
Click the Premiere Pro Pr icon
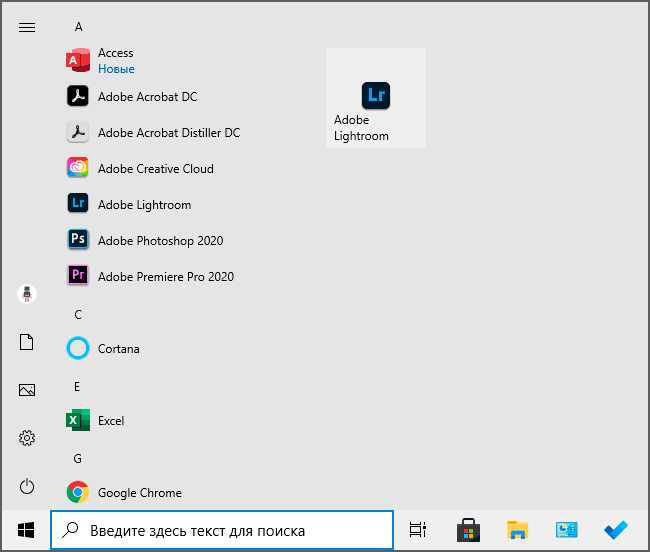78,275
